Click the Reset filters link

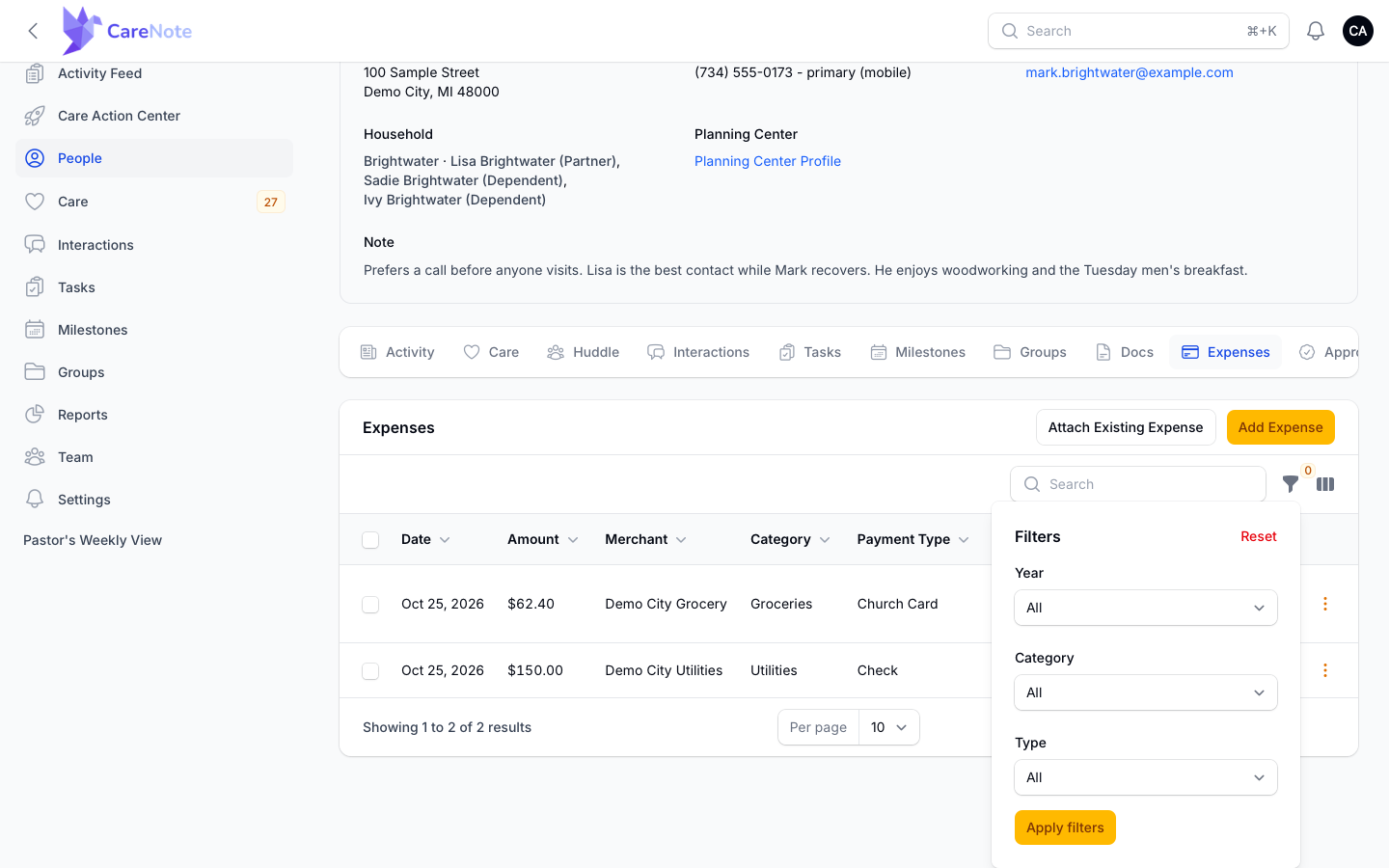click(1259, 536)
